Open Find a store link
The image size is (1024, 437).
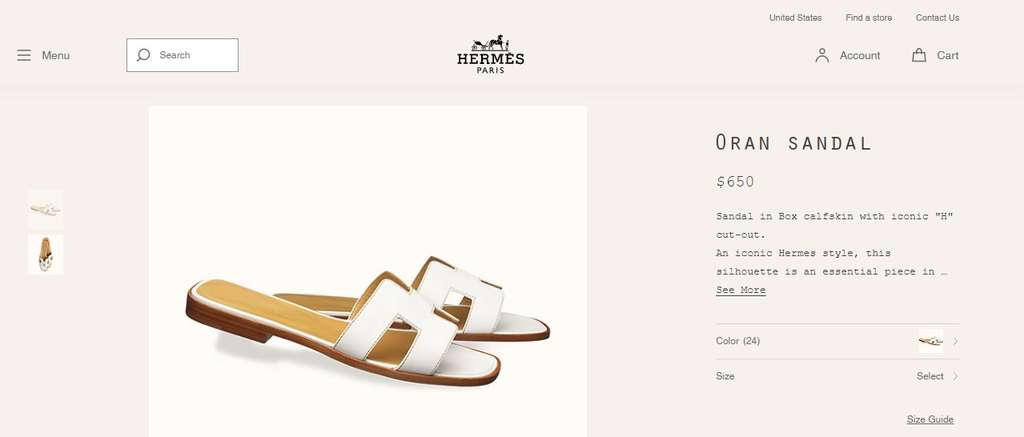[869, 18]
